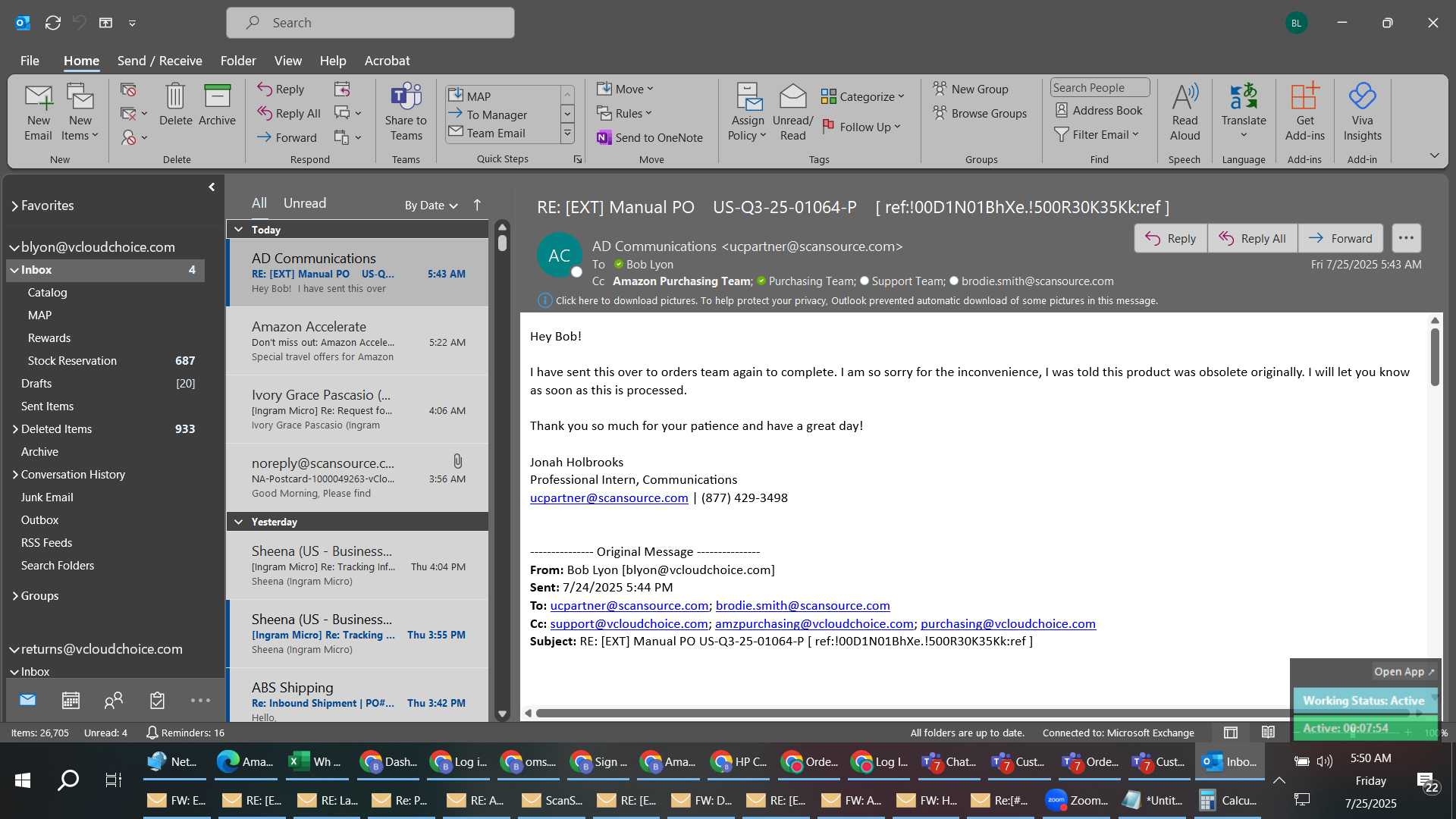Show Unread messages only
The image size is (1456, 819).
coord(305,203)
